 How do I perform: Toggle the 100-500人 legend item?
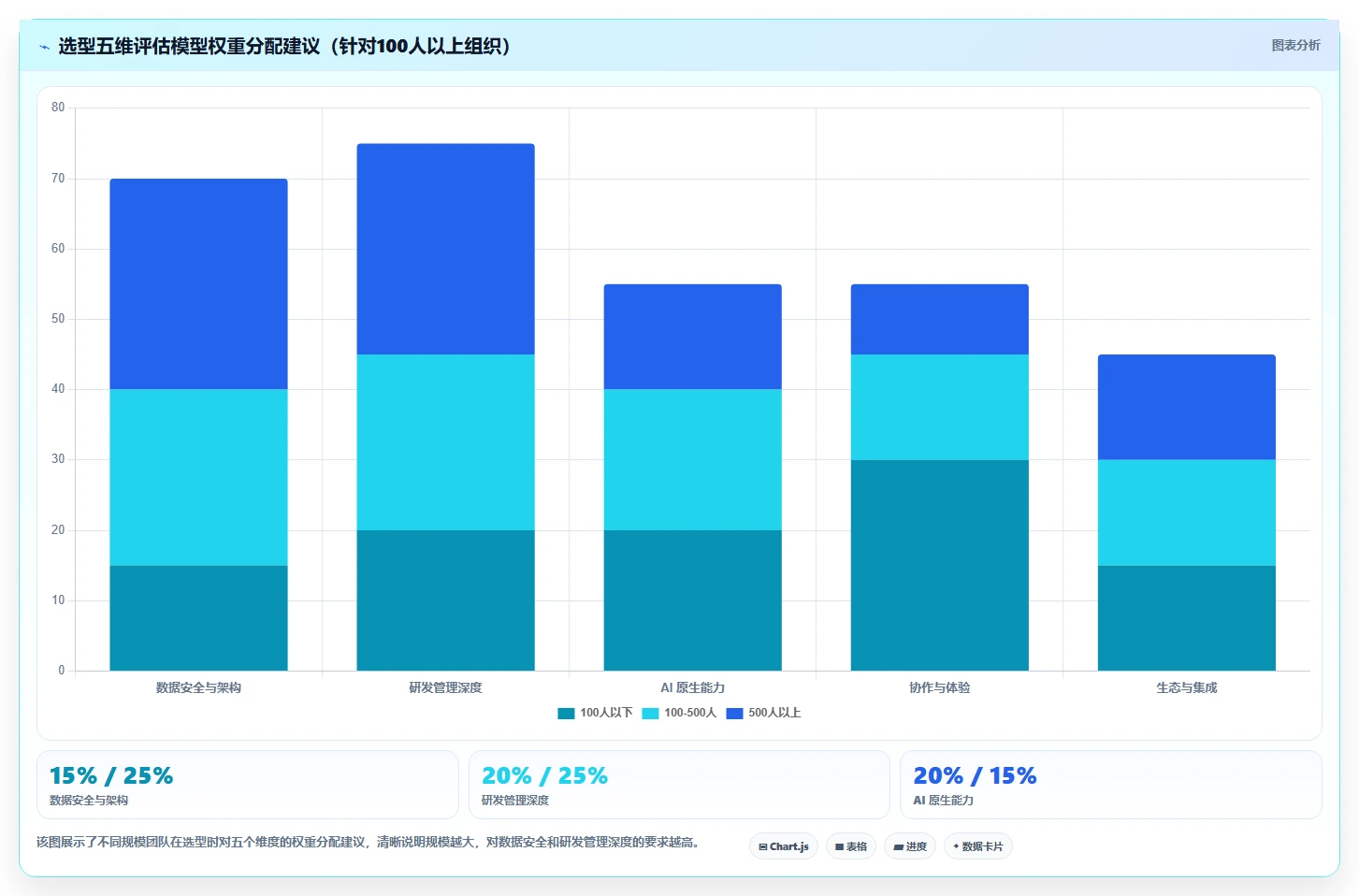click(679, 713)
